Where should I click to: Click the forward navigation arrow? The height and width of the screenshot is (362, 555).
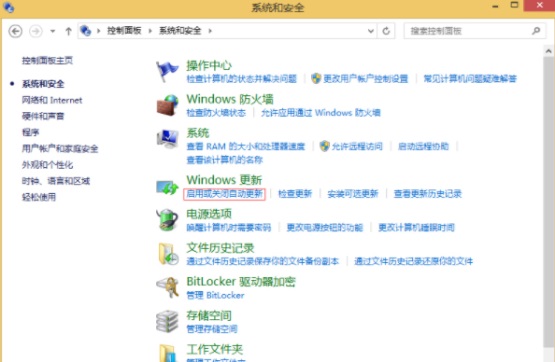click(x=35, y=31)
